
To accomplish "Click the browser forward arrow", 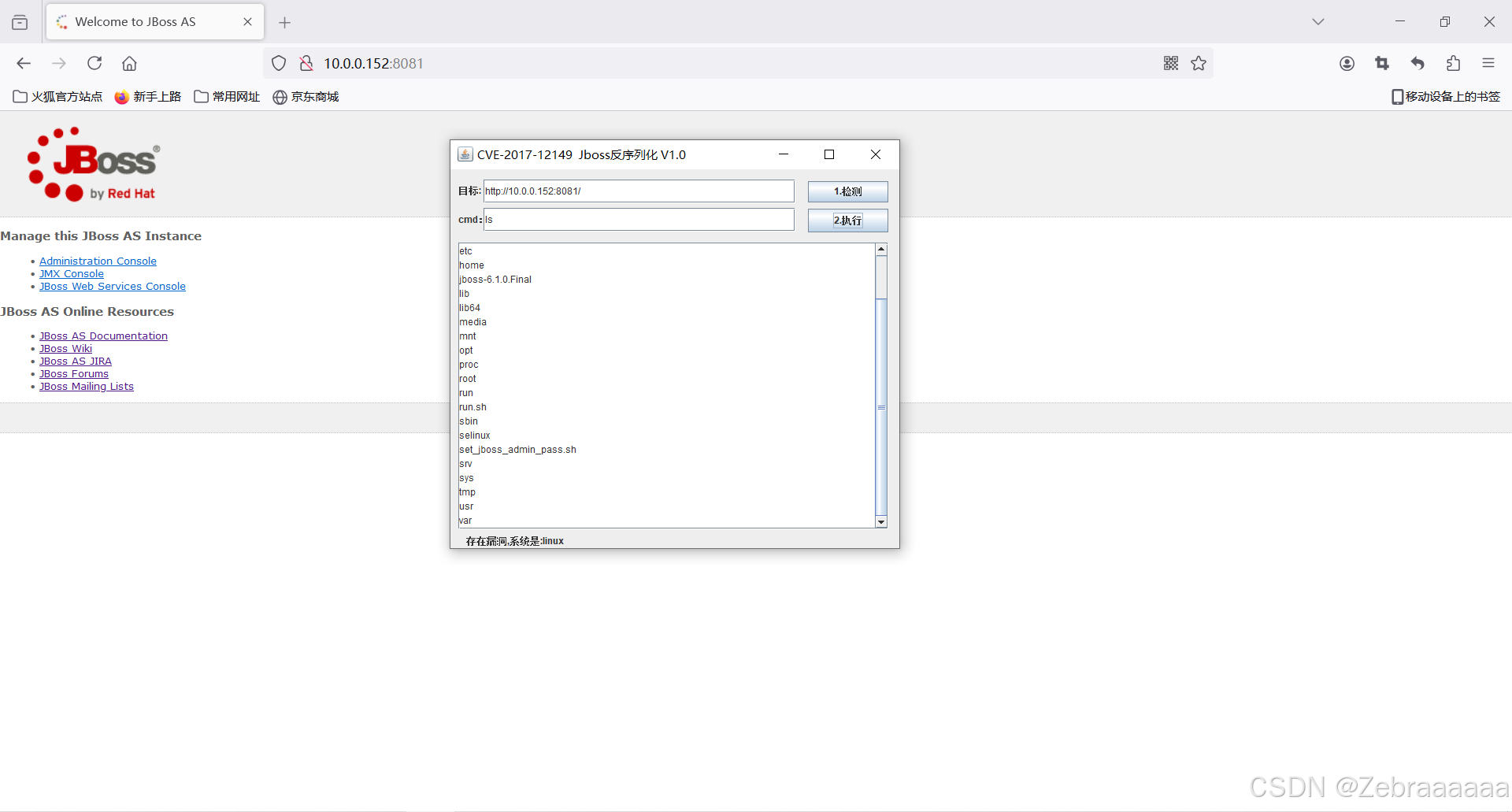I will 59,63.
